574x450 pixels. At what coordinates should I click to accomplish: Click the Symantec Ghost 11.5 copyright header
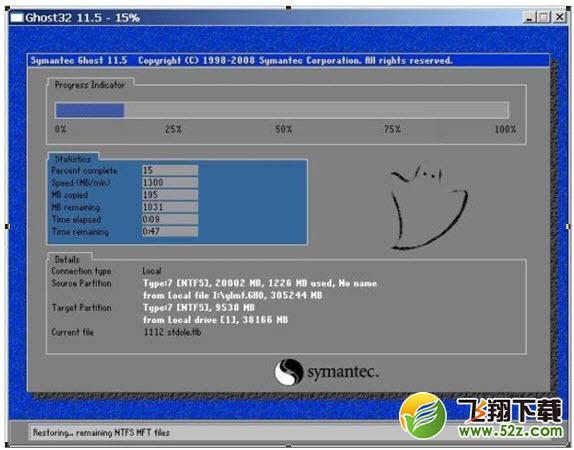242,60
